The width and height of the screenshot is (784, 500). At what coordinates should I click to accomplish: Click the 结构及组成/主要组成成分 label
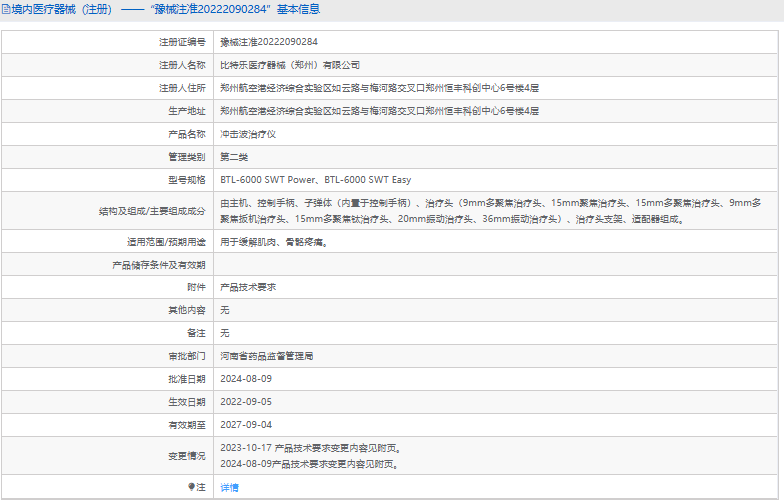[x=152, y=211]
